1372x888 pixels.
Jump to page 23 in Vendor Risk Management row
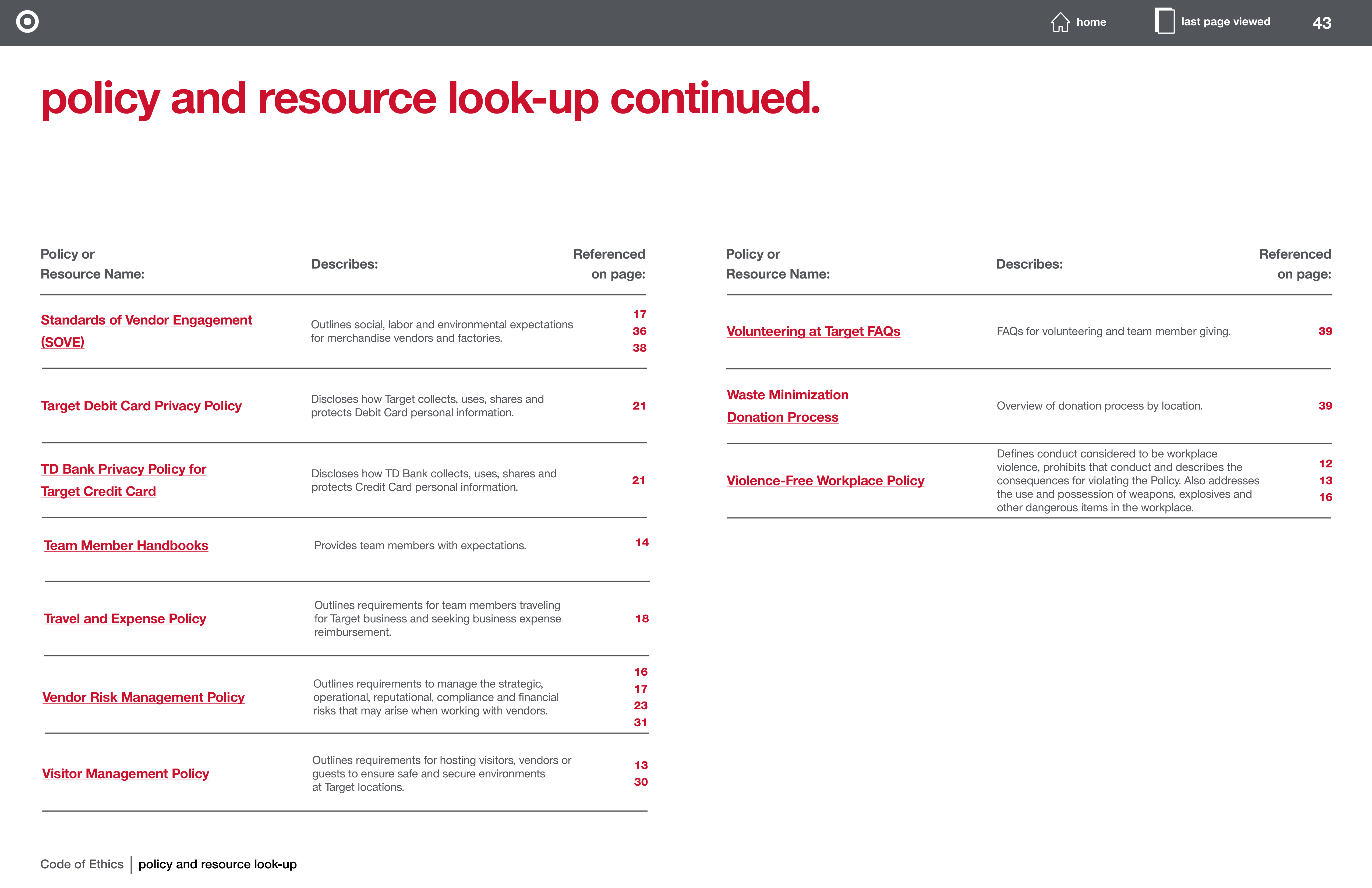click(641, 705)
